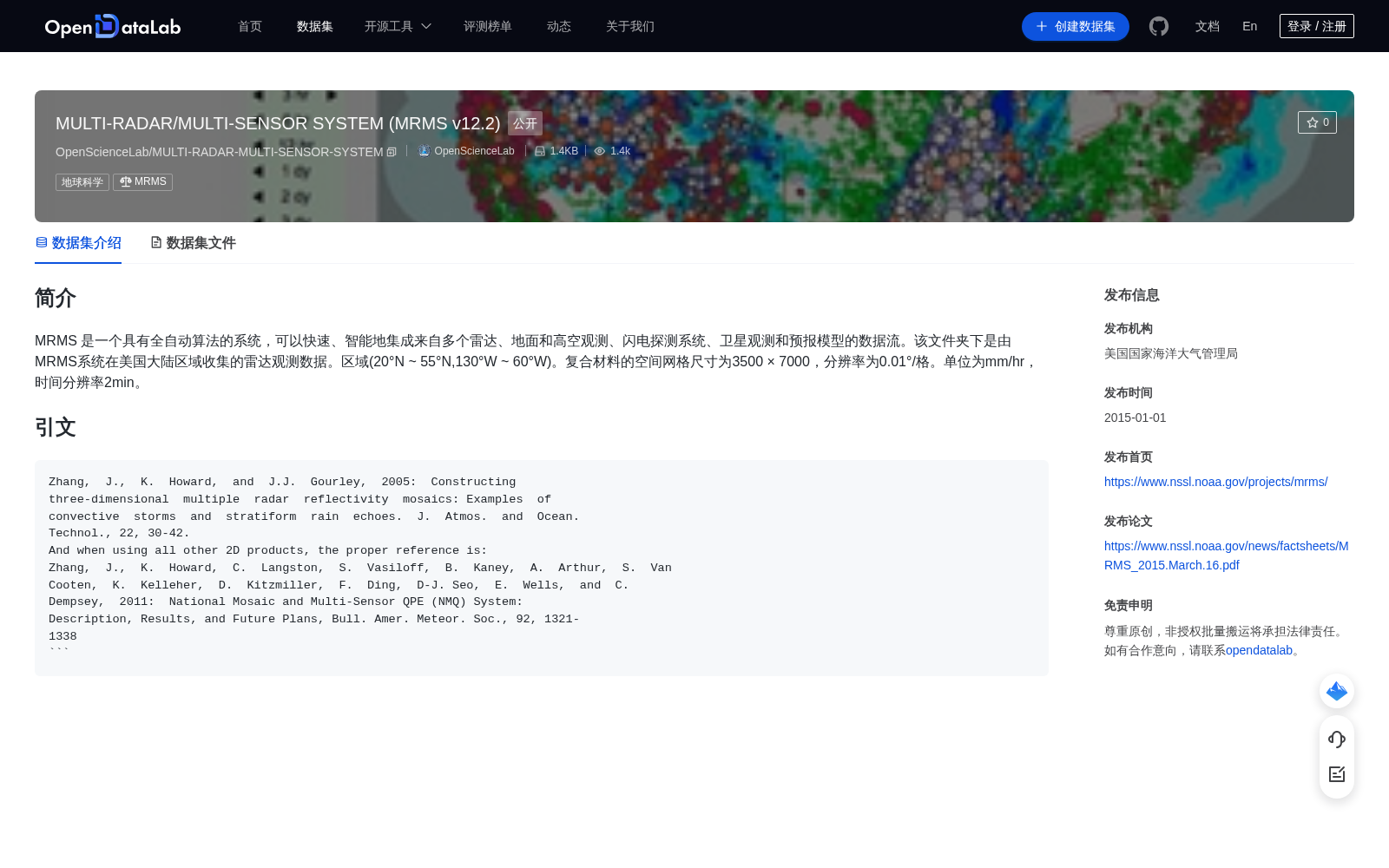Switch to 数据集文件 tab
1389x868 pixels.
[x=193, y=243]
